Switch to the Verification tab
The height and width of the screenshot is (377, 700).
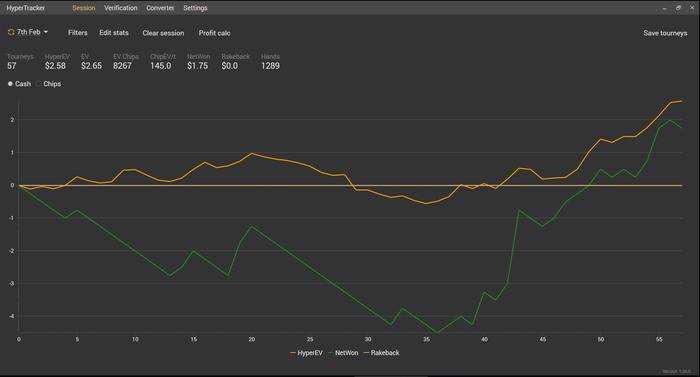pos(121,8)
